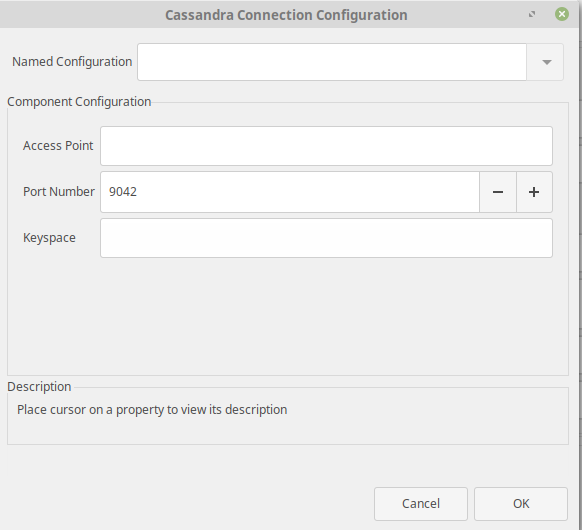The image size is (582, 530).
Task: Close the dialog using the green X icon
Action: click(x=562, y=14)
